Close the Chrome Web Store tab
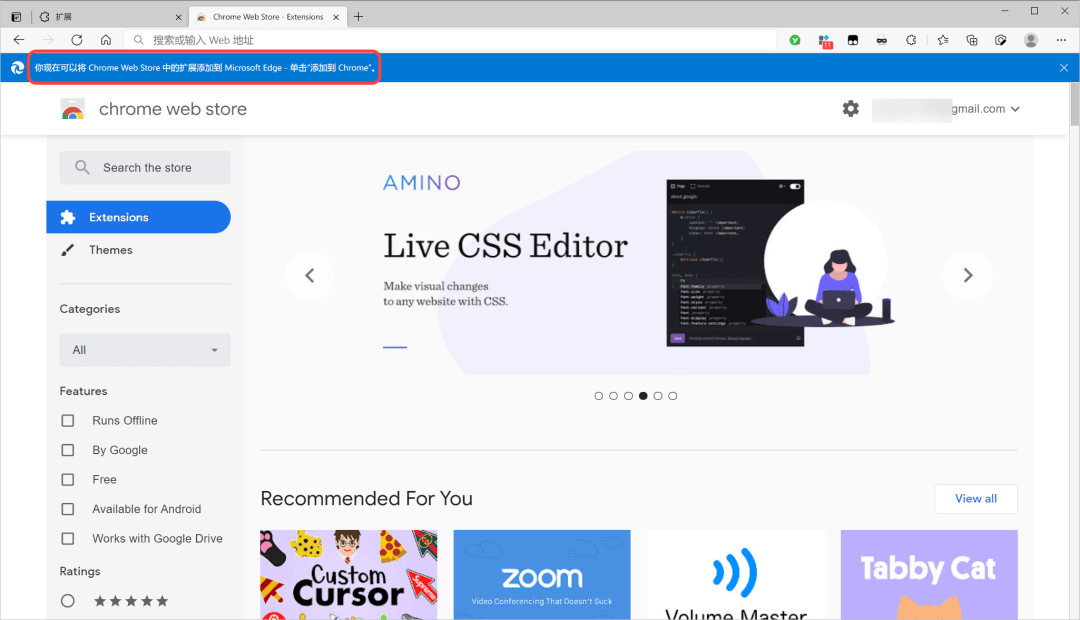This screenshot has height=620, width=1080. pos(336,17)
